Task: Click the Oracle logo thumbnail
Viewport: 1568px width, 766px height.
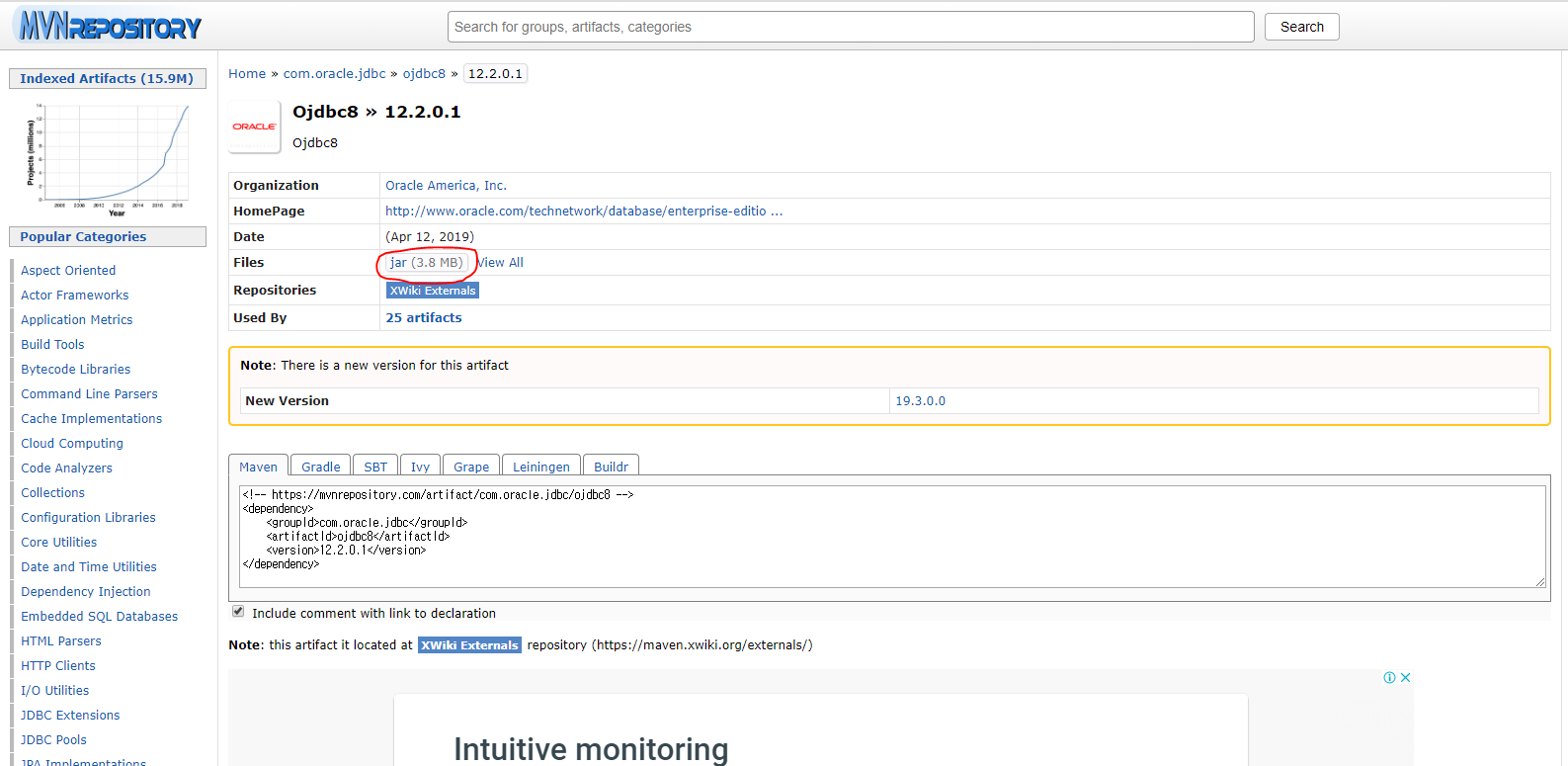Action: pyautogui.click(x=254, y=127)
